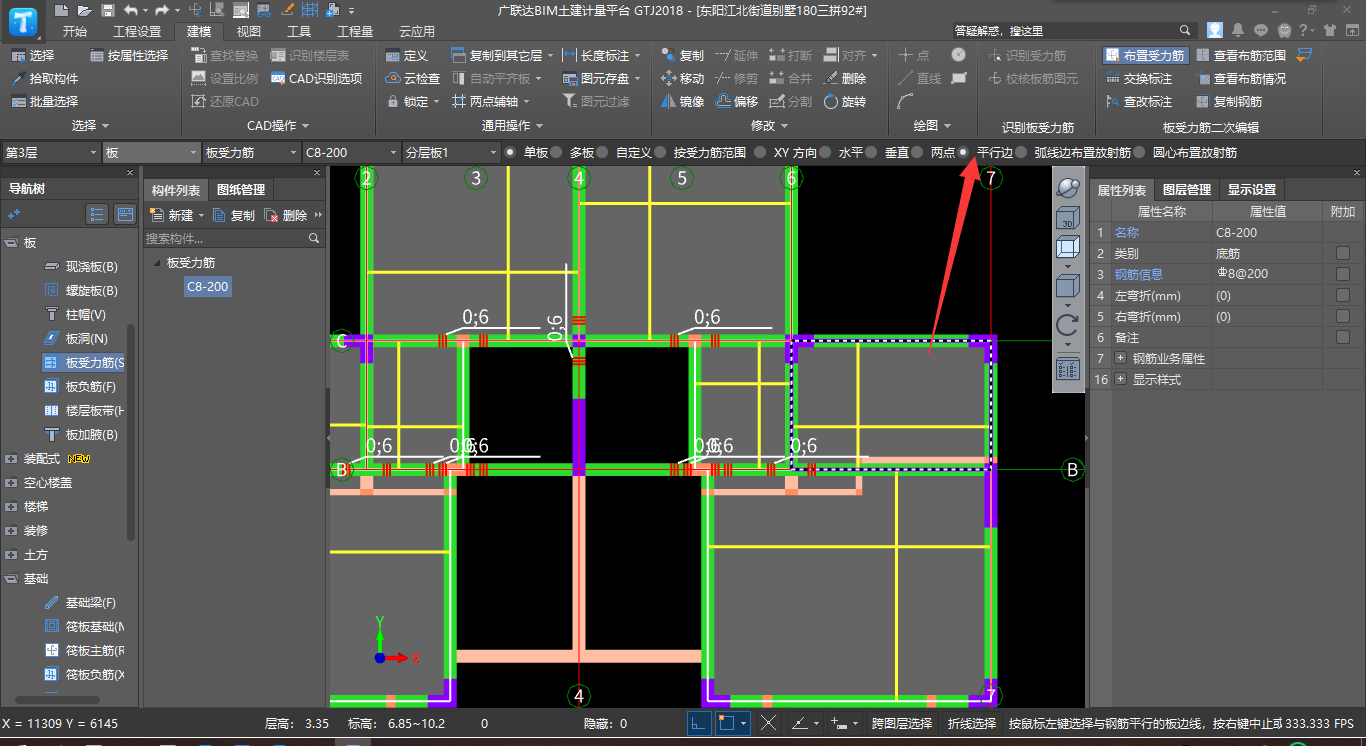The image size is (1366, 746).
Task: Switch to the 工程设置 ribbon tab
Action: 137,31
